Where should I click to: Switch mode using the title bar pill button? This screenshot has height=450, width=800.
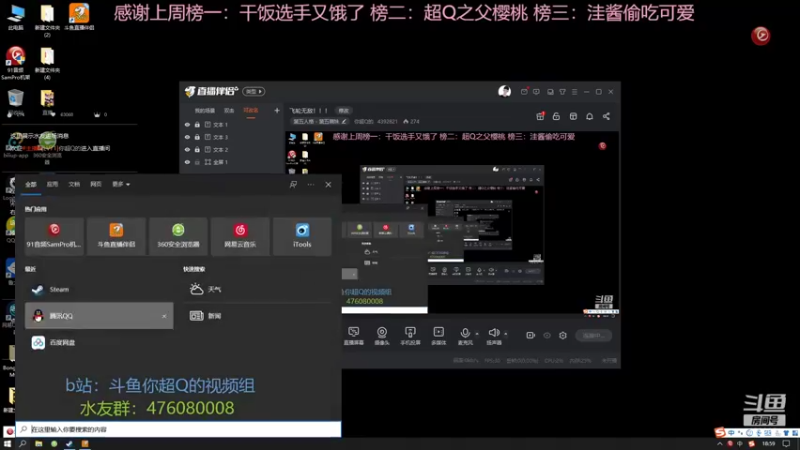pyautogui.click(x=254, y=91)
